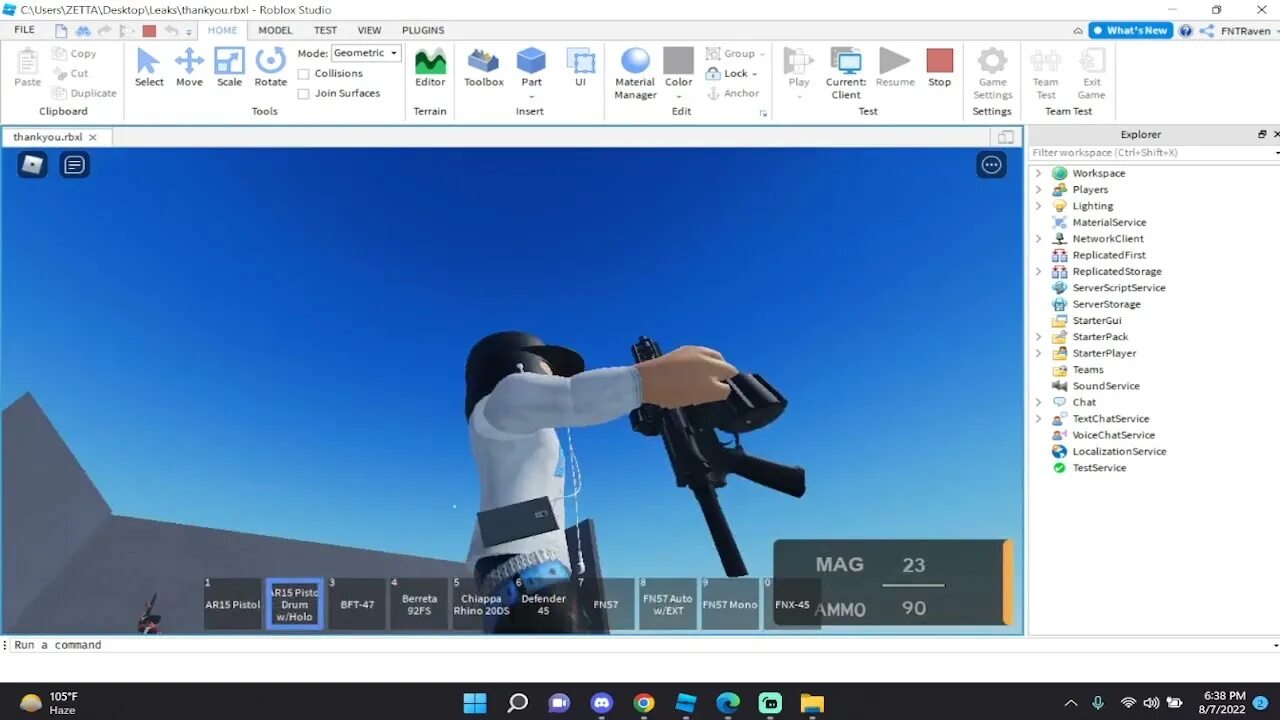Viewport: 1280px width, 720px height.
Task: Expand the ReplicatedStorage tree node
Action: click(1038, 271)
